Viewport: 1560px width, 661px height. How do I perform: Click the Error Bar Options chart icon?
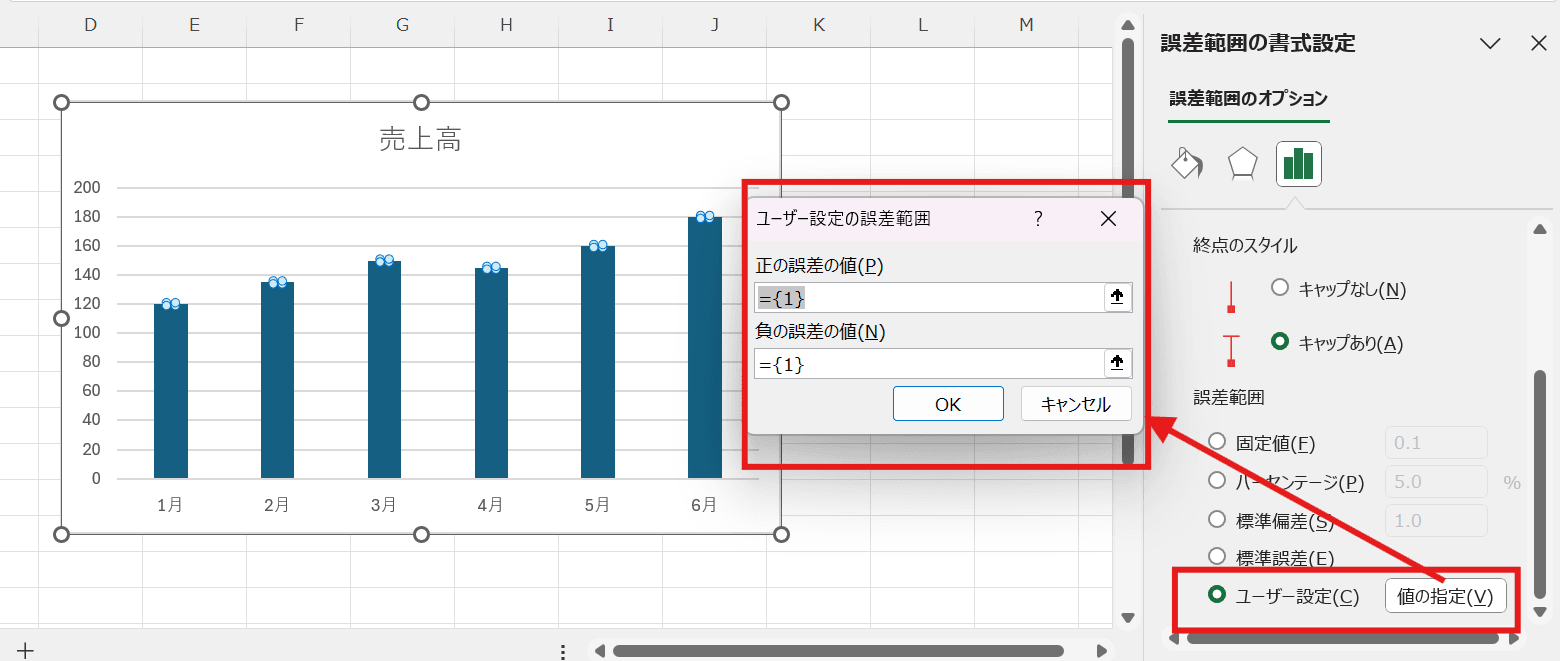click(x=1298, y=163)
